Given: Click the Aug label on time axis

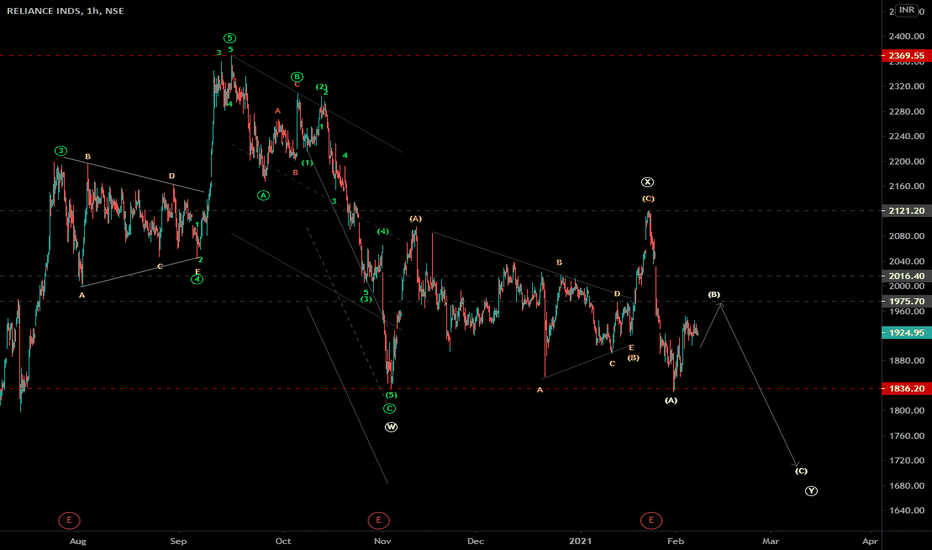Looking at the screenshot, I should 78,541.
